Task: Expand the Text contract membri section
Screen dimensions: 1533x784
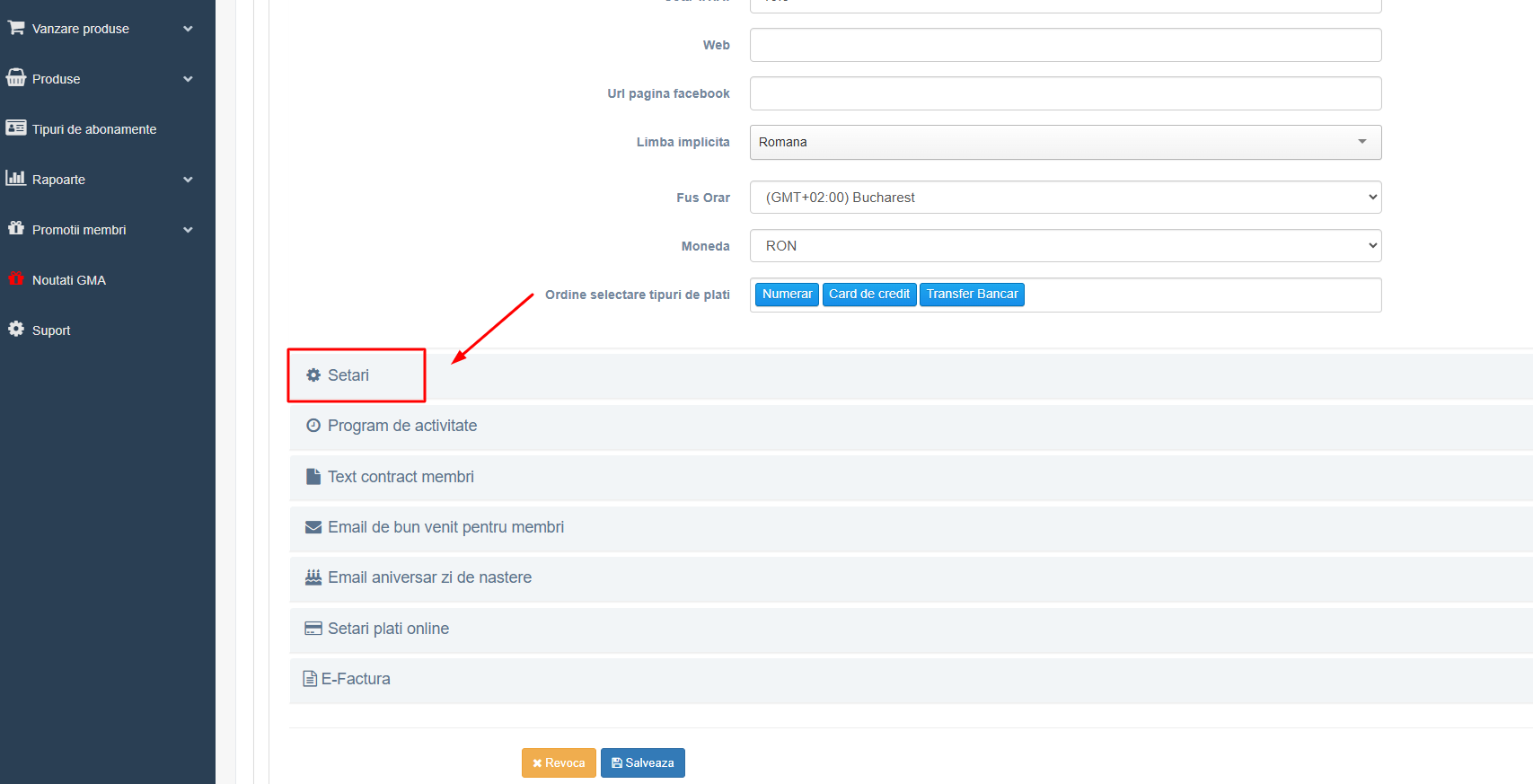Action: (911, 477)
